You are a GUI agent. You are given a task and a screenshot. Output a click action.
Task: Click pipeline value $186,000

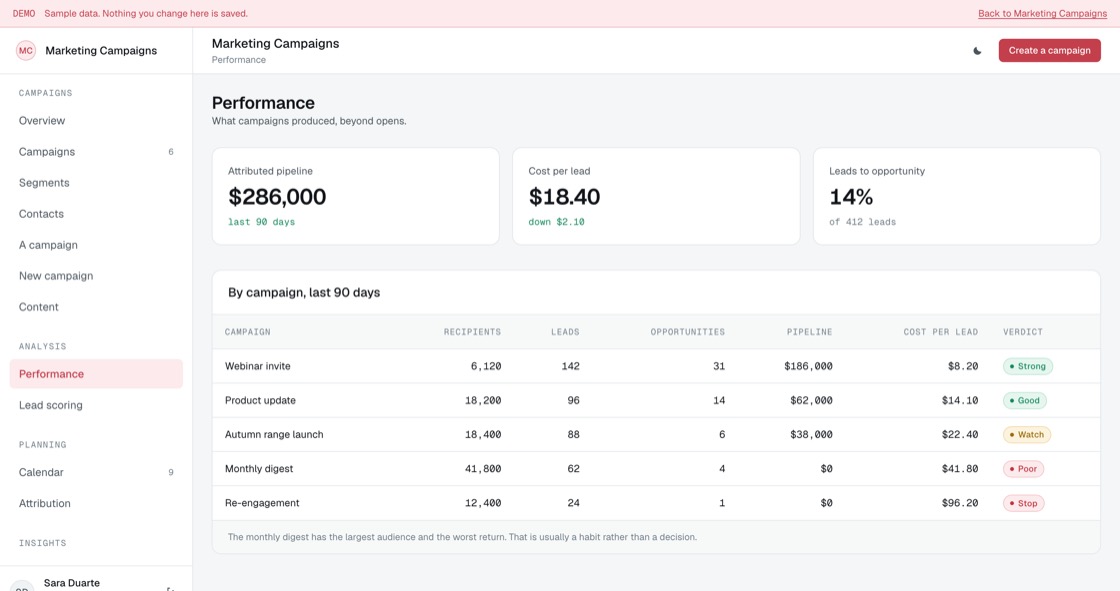click(x=808, y=367)
